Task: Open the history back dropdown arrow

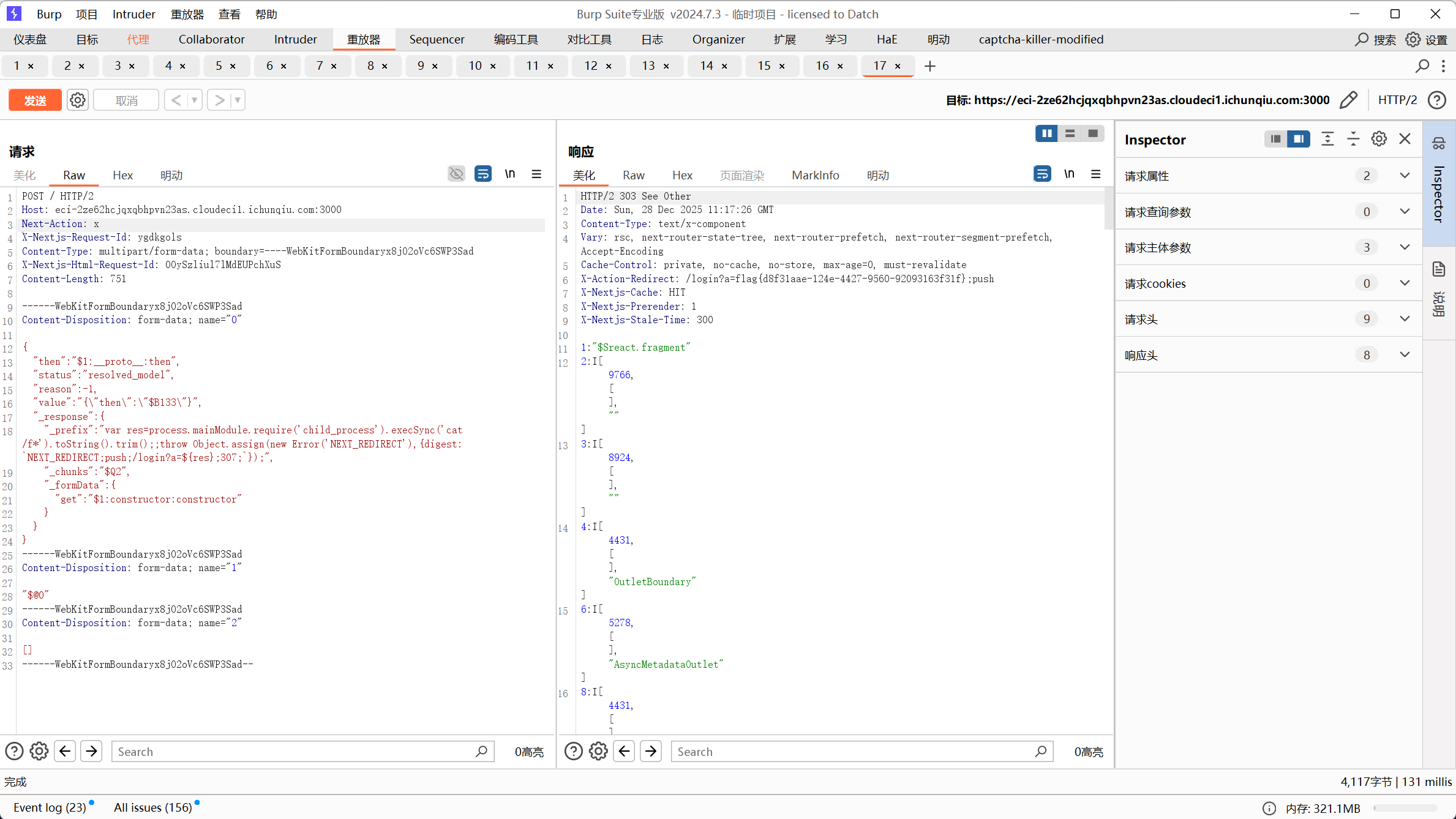Action: 195,100
